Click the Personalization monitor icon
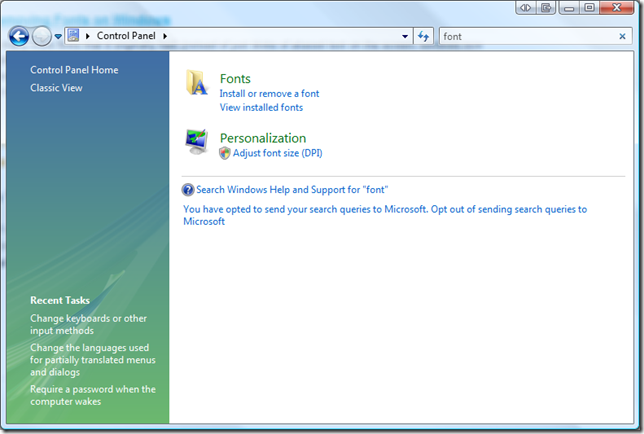This screenshot has height=434, width=644. point(196,142)
